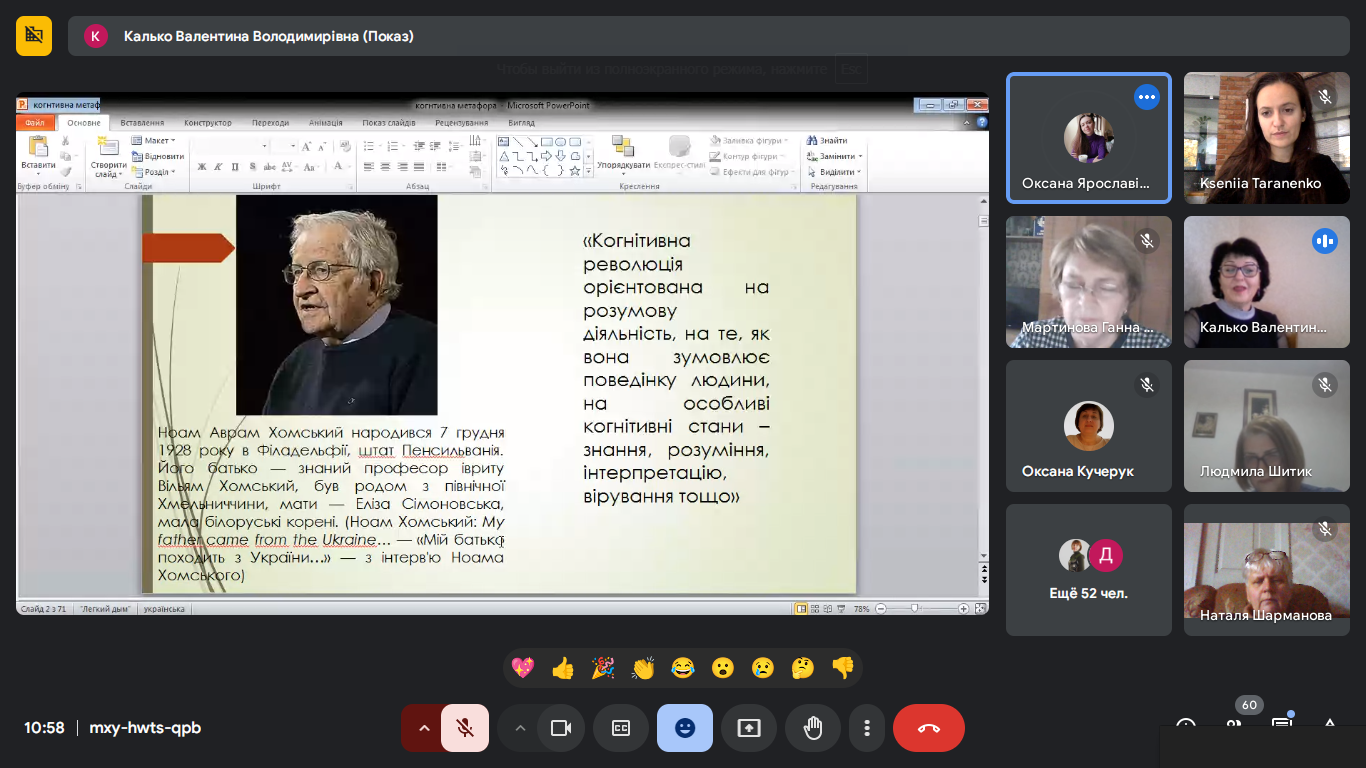Image resolution: width=1366 pixels, height=768 pixels.
Task: Open Експрес-стилі quick styles gallery
Action: click(679, 155)
